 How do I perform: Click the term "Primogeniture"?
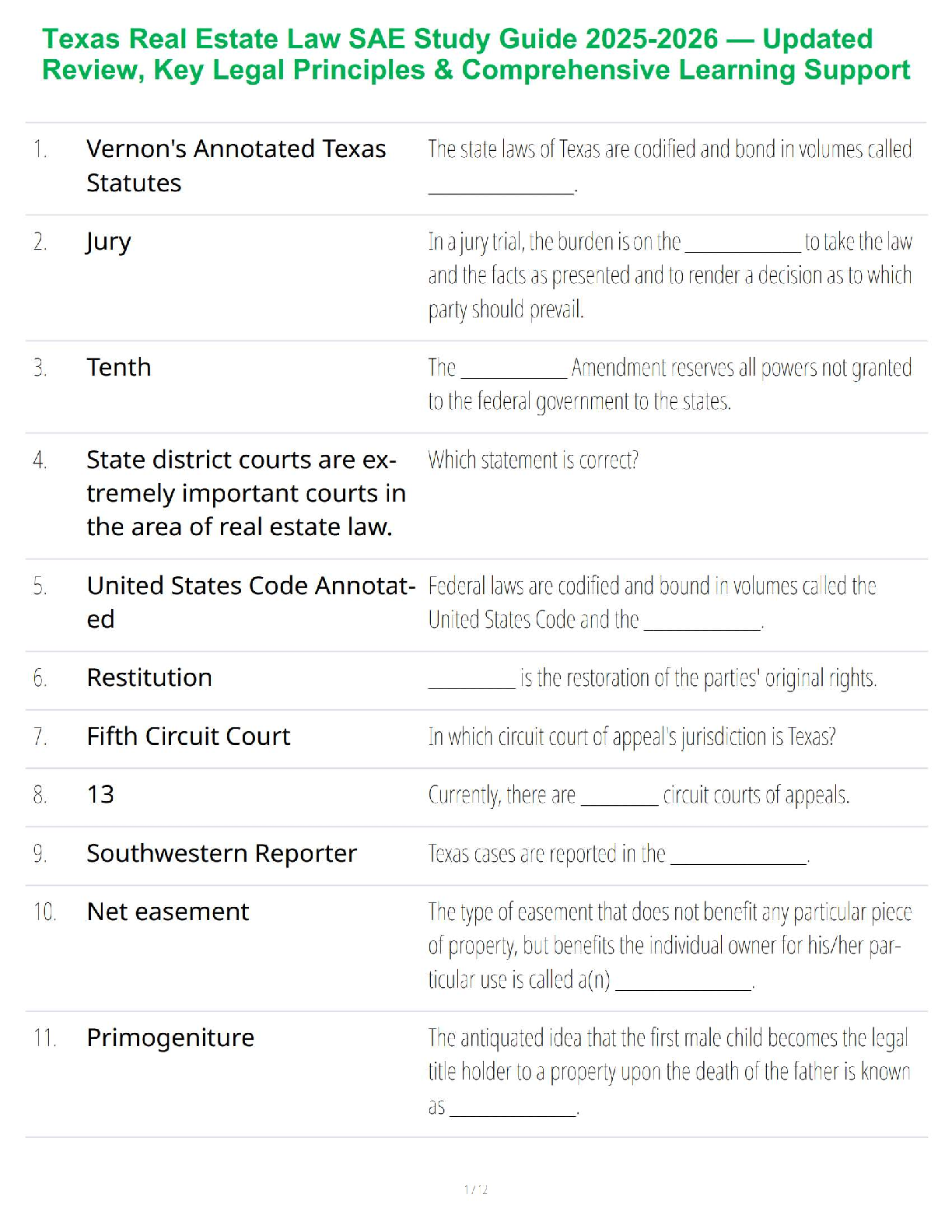170,1038
